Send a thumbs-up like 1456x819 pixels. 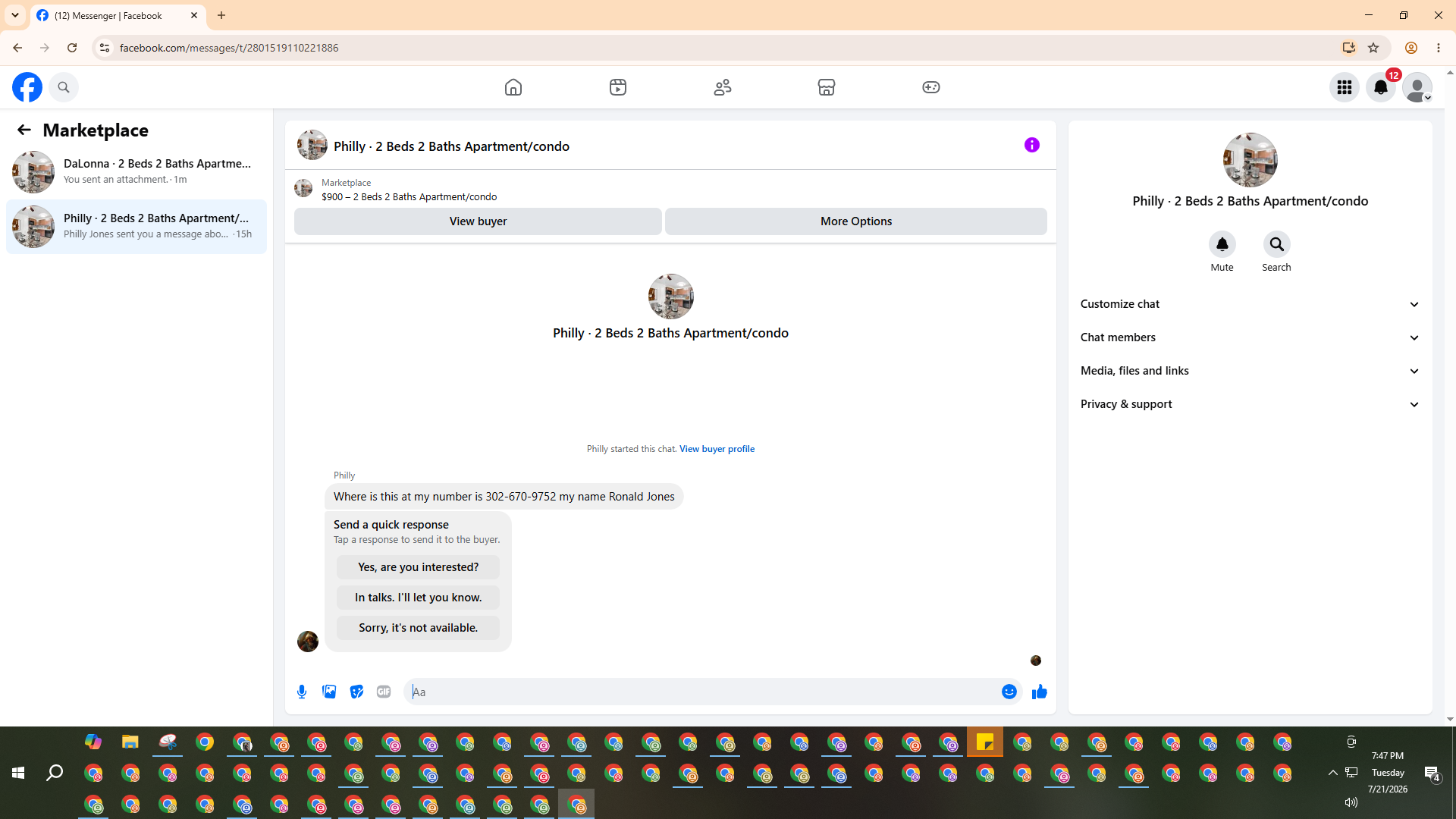tap(1040, 692)
